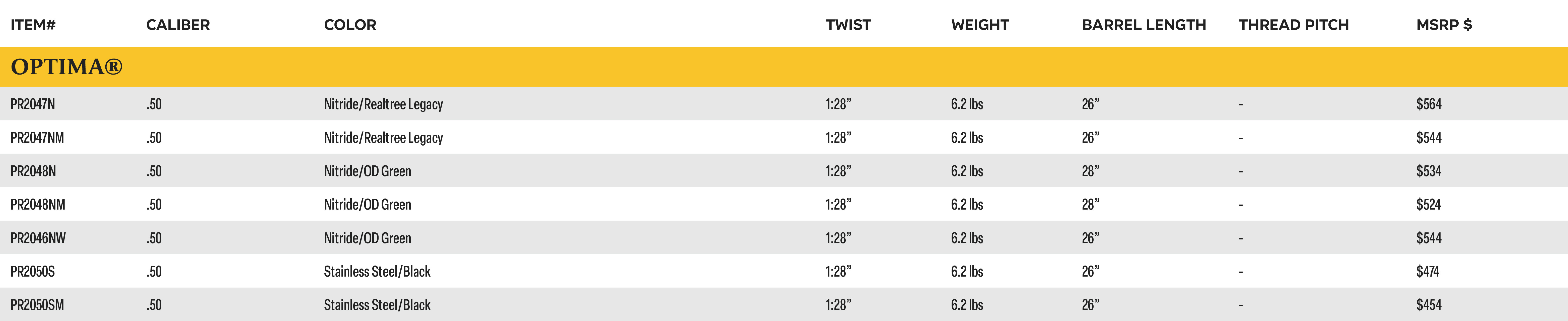Select the CALIBER column header
The width and height of the screenshot is (1568, 321).
click(178, 25)
